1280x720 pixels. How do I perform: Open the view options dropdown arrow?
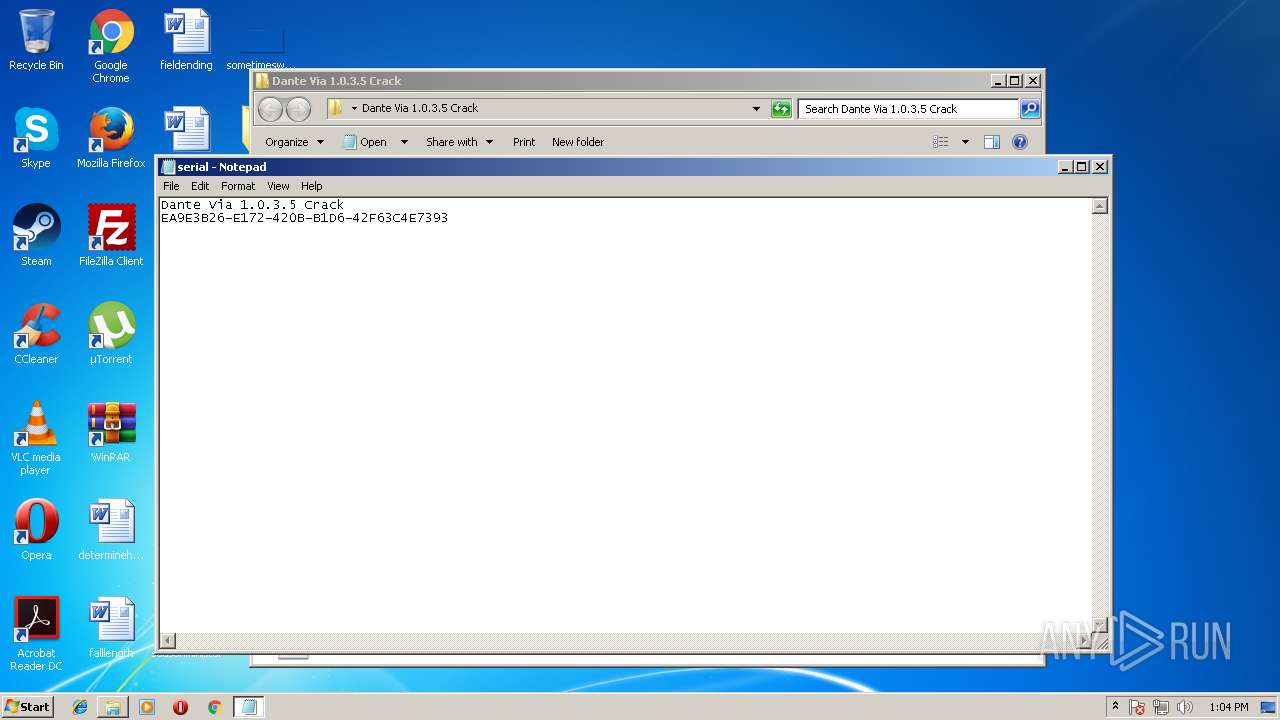pos(965,142)
